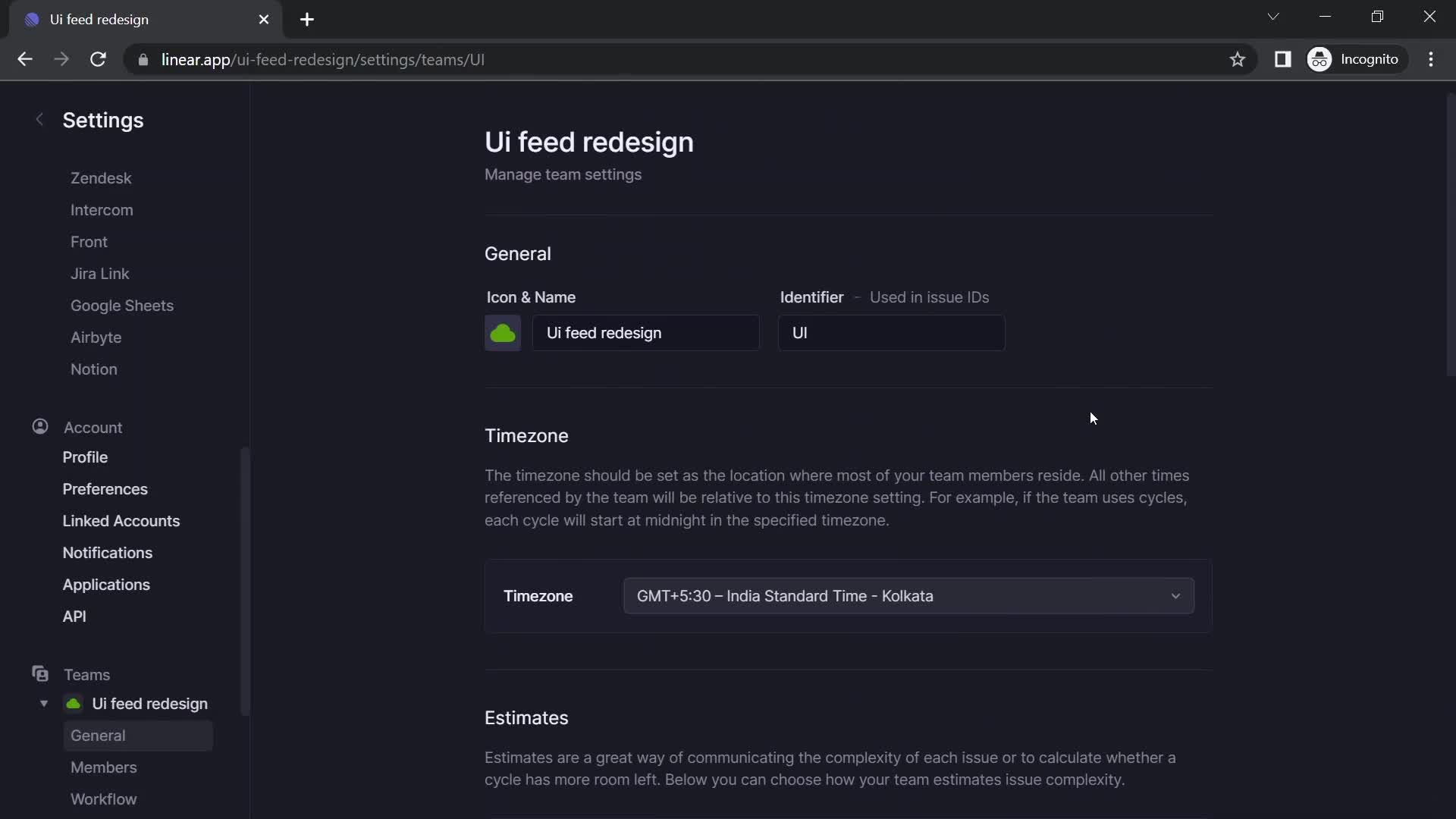Click the browser profile/incognito icon
The height and width of the screenshot is (819, 1456).
[x=1321, y=59]
